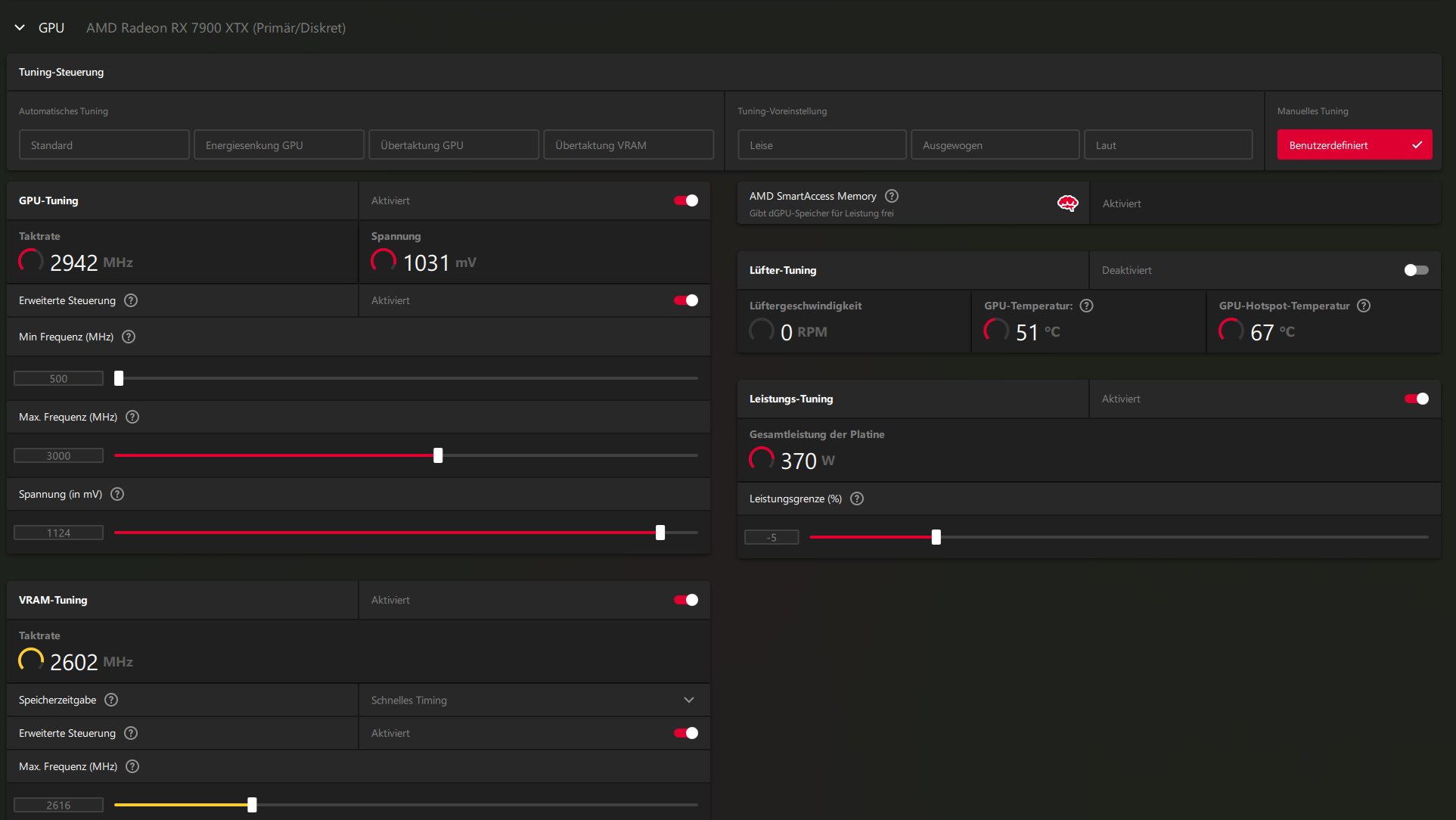Select the Übertaktung GPU auto tuning option

[454, 145]
